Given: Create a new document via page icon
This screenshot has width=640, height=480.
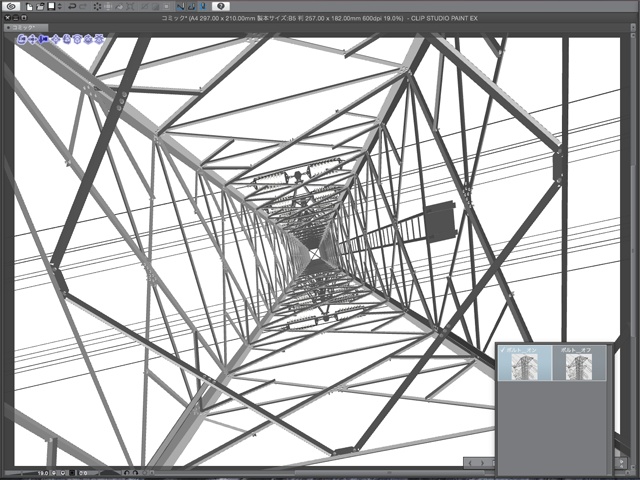Looking at the screenshot, I should point(29,7).
